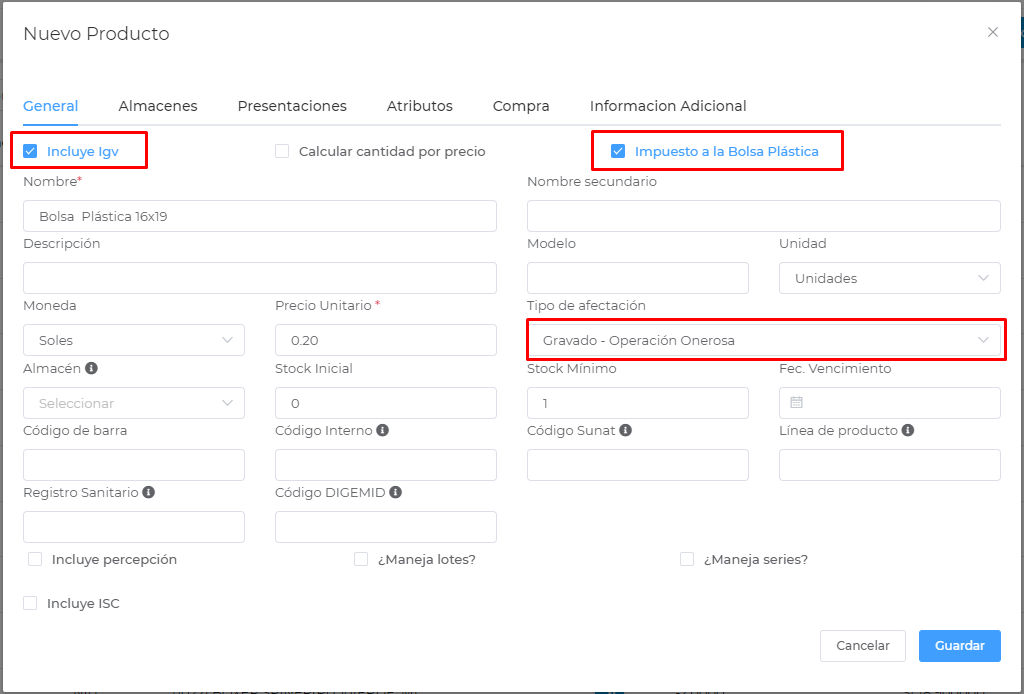
Task: Enable the ¿Maneja series? checkbox
Action: pyautogui.click(x=687, y=560)
